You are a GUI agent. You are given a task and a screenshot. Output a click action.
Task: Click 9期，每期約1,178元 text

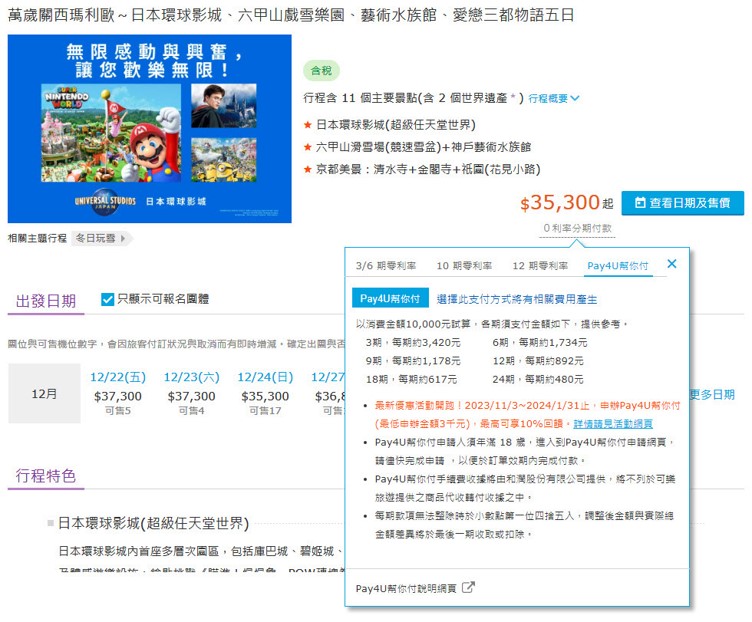(413, 361)
